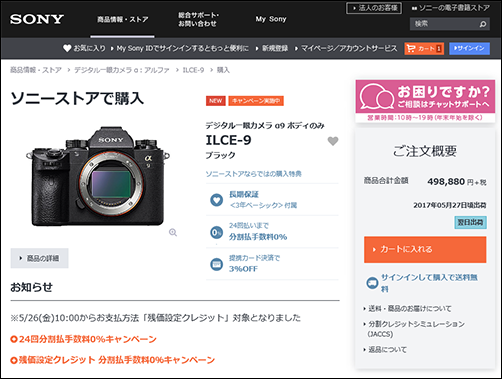Open ソニーの電子書籍ストア link
This screenshot has width=502, height=379.
point(451,8)
